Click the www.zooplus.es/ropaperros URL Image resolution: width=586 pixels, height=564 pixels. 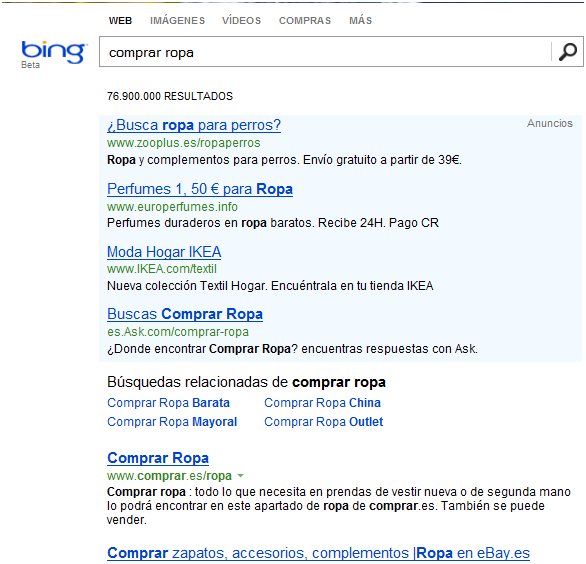tap(183, 143)
